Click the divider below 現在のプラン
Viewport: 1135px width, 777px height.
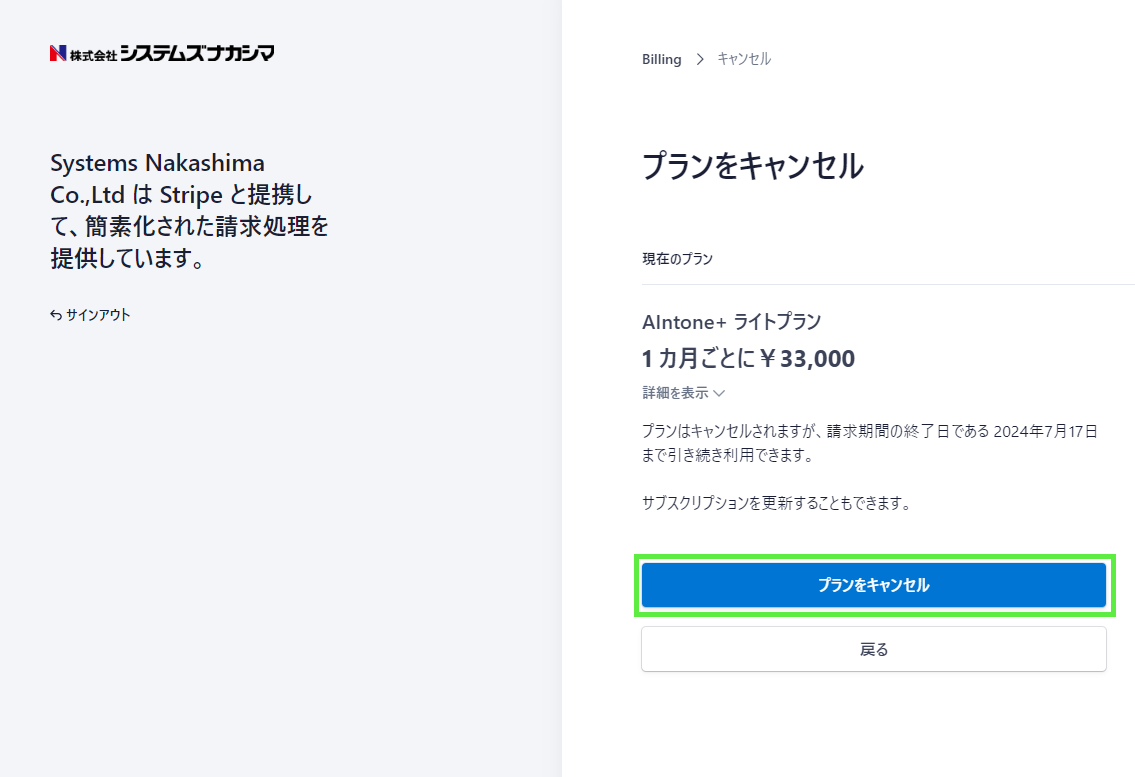888,285
